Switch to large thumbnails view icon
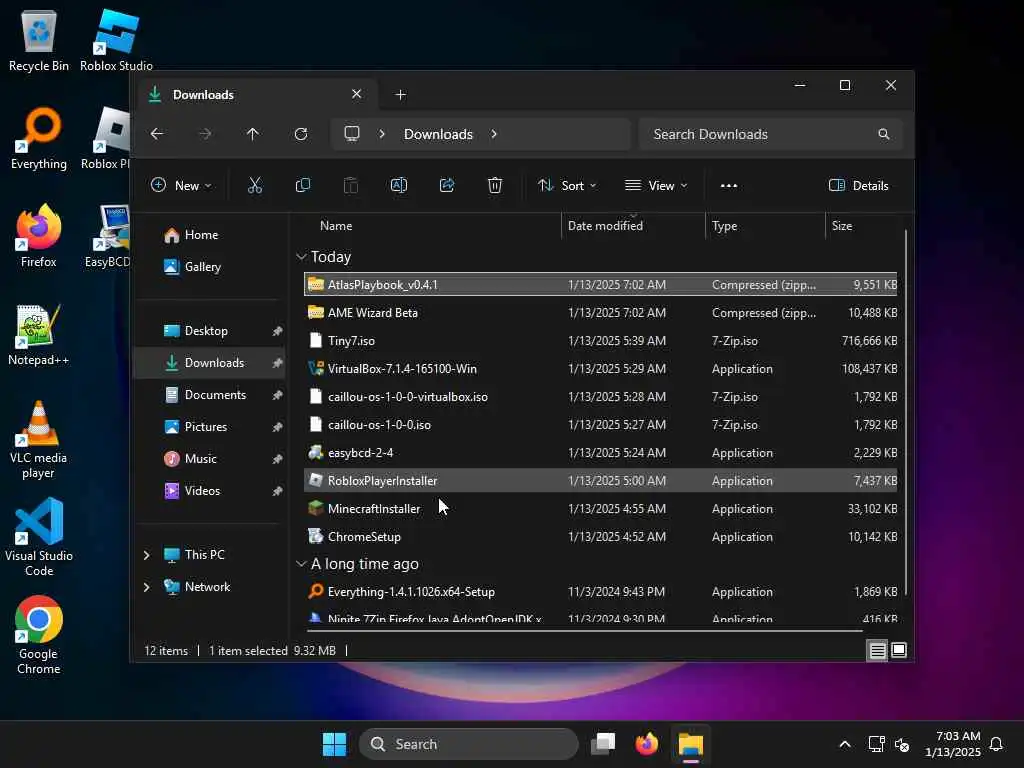Screen dimensions: 1024x768 click(899, 650)
